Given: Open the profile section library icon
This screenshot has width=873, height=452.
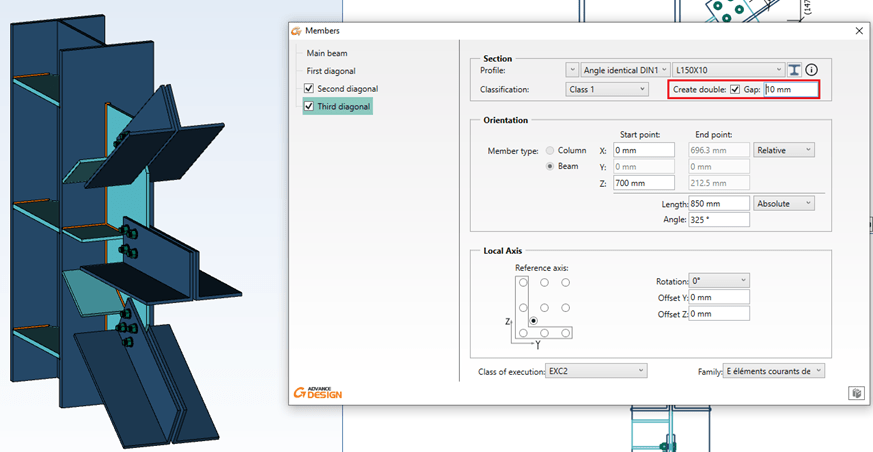Looking at the screenshot, I should [794, 70].
